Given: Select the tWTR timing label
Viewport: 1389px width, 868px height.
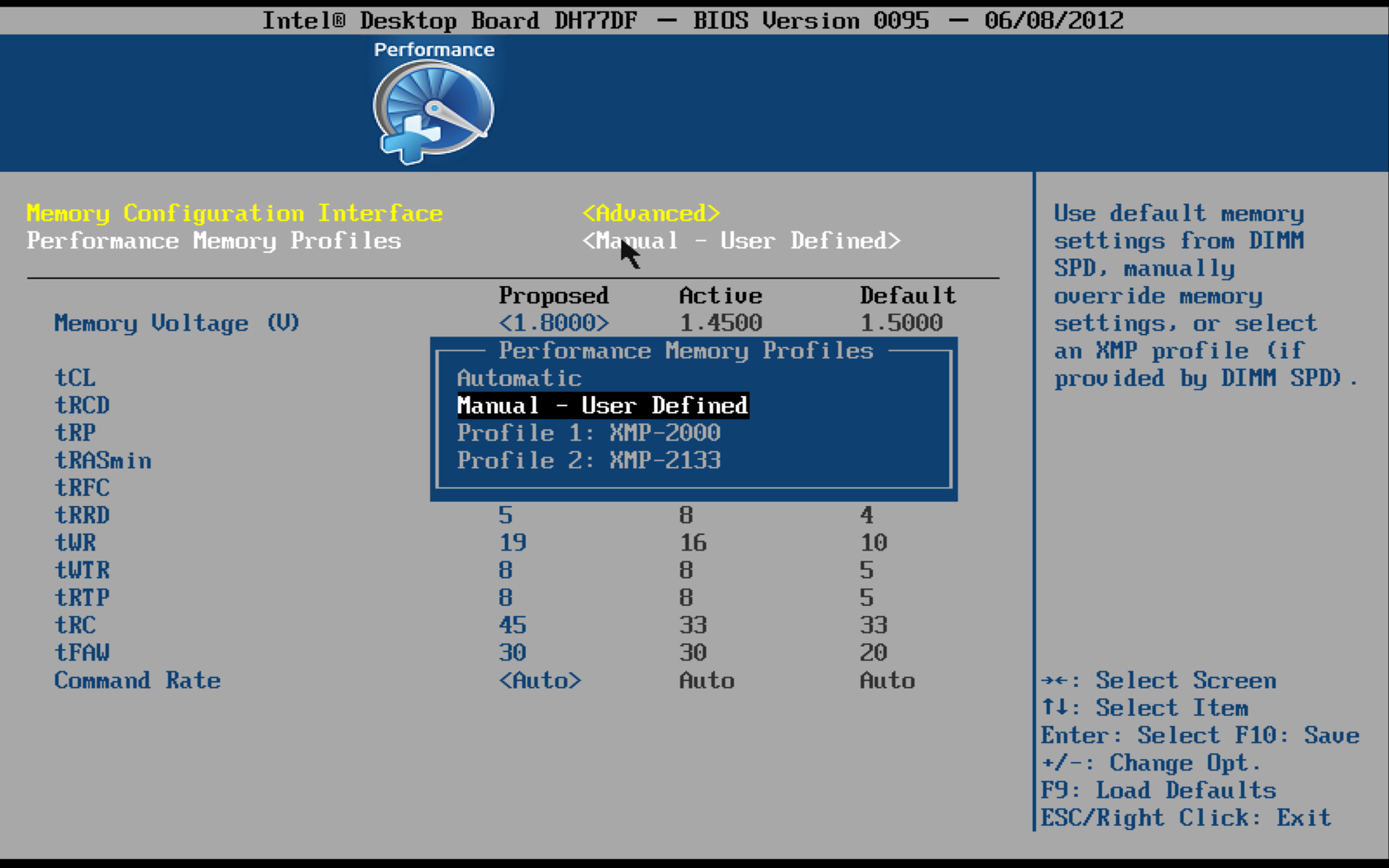Looking at the screenshot, I should (x=82, y=570).
